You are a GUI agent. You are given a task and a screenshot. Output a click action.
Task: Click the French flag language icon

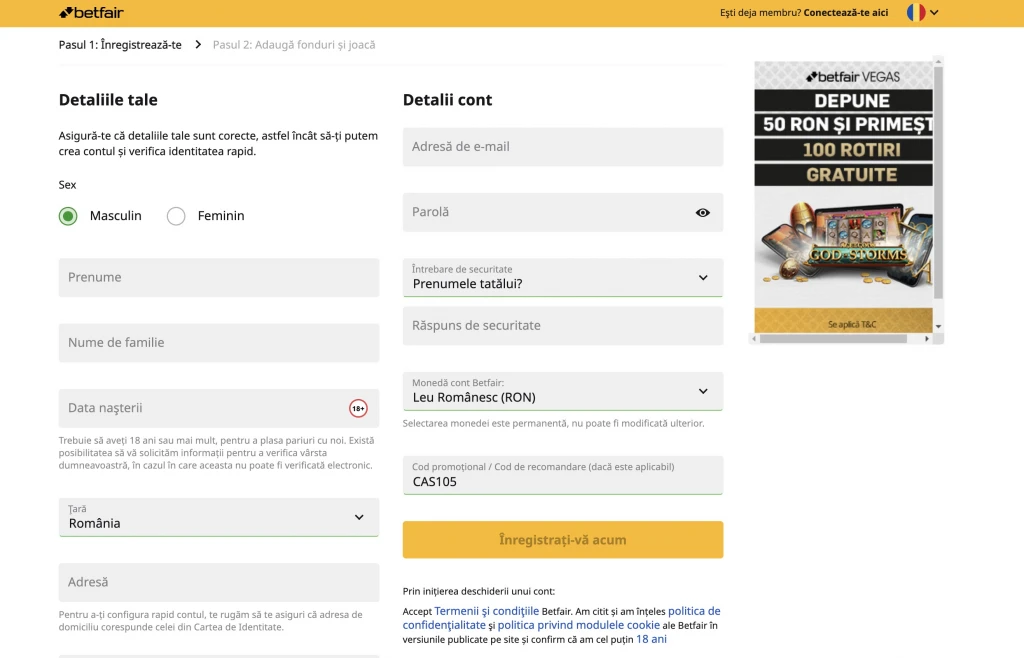tap(915, 13)
